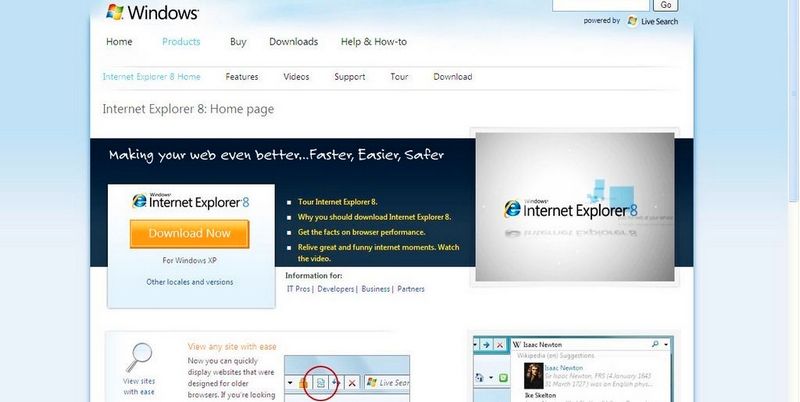Click the Isaac Newton search suggestions screenshot
Viewport: 800px width, 402px height.
(x=573, y=369)
